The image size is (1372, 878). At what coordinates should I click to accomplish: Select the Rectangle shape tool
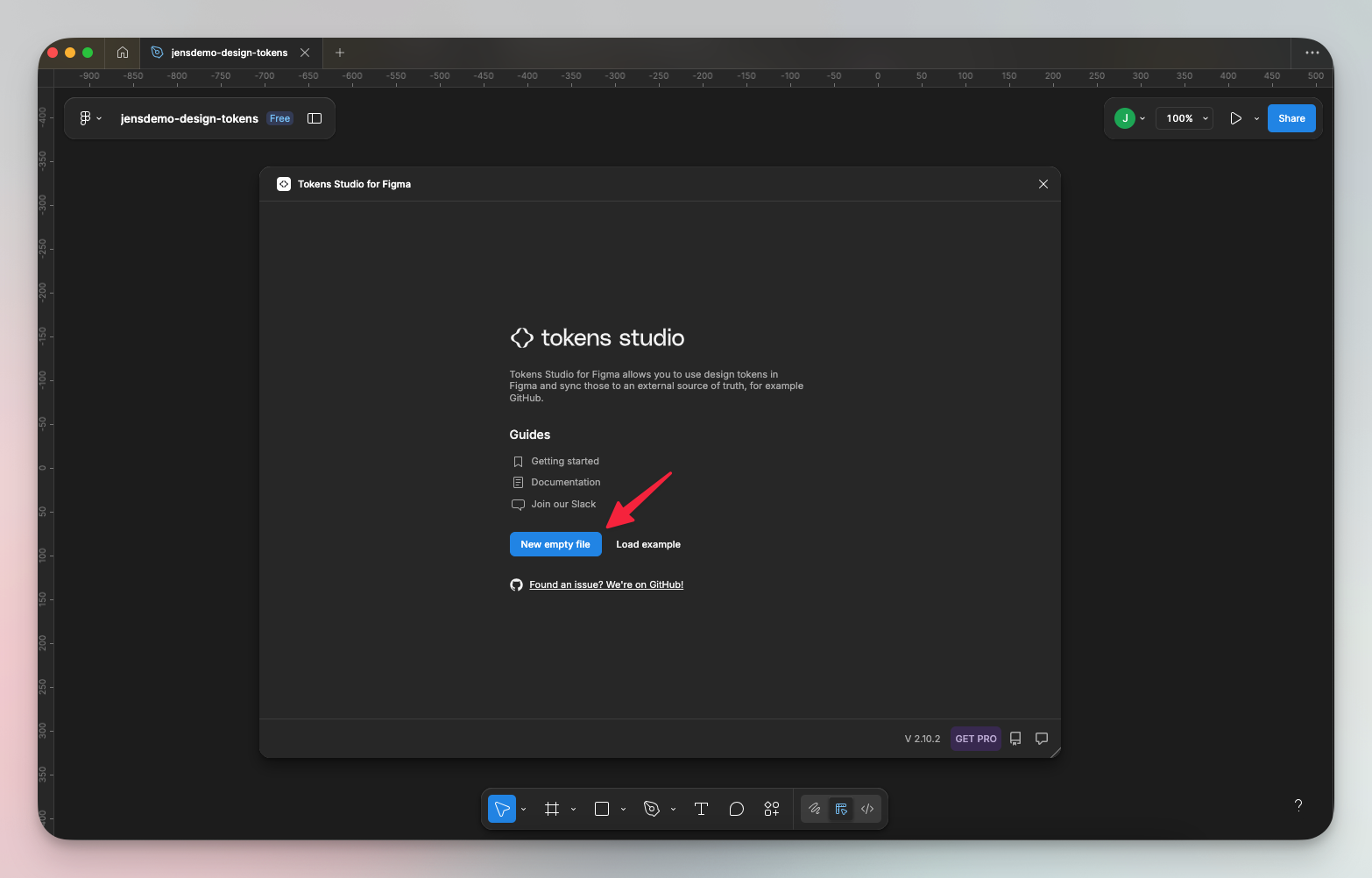602,809
